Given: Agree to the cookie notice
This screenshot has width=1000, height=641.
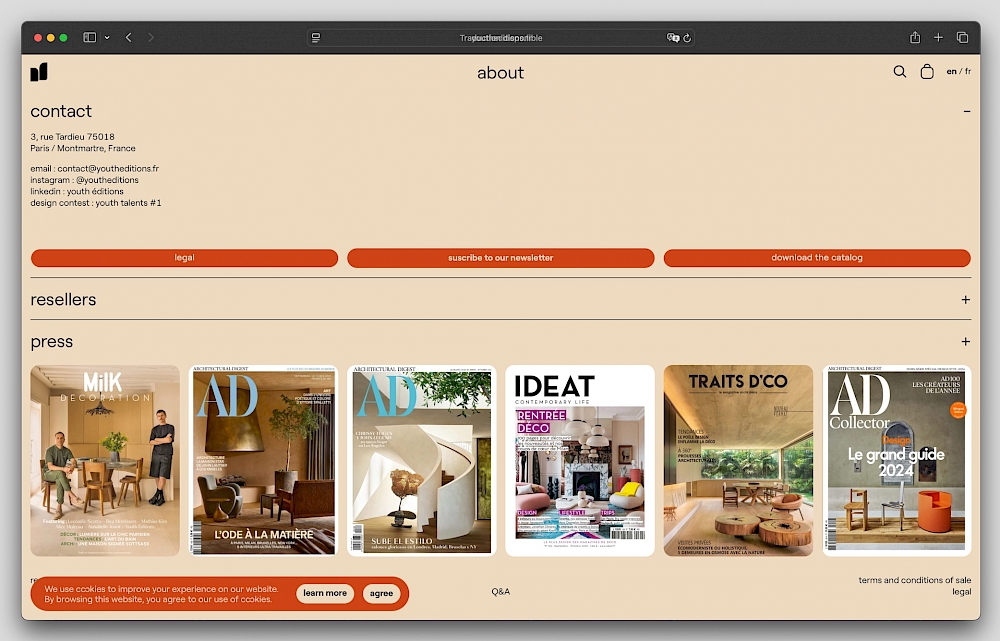Looking at the screenshot, I should [381, 593].
